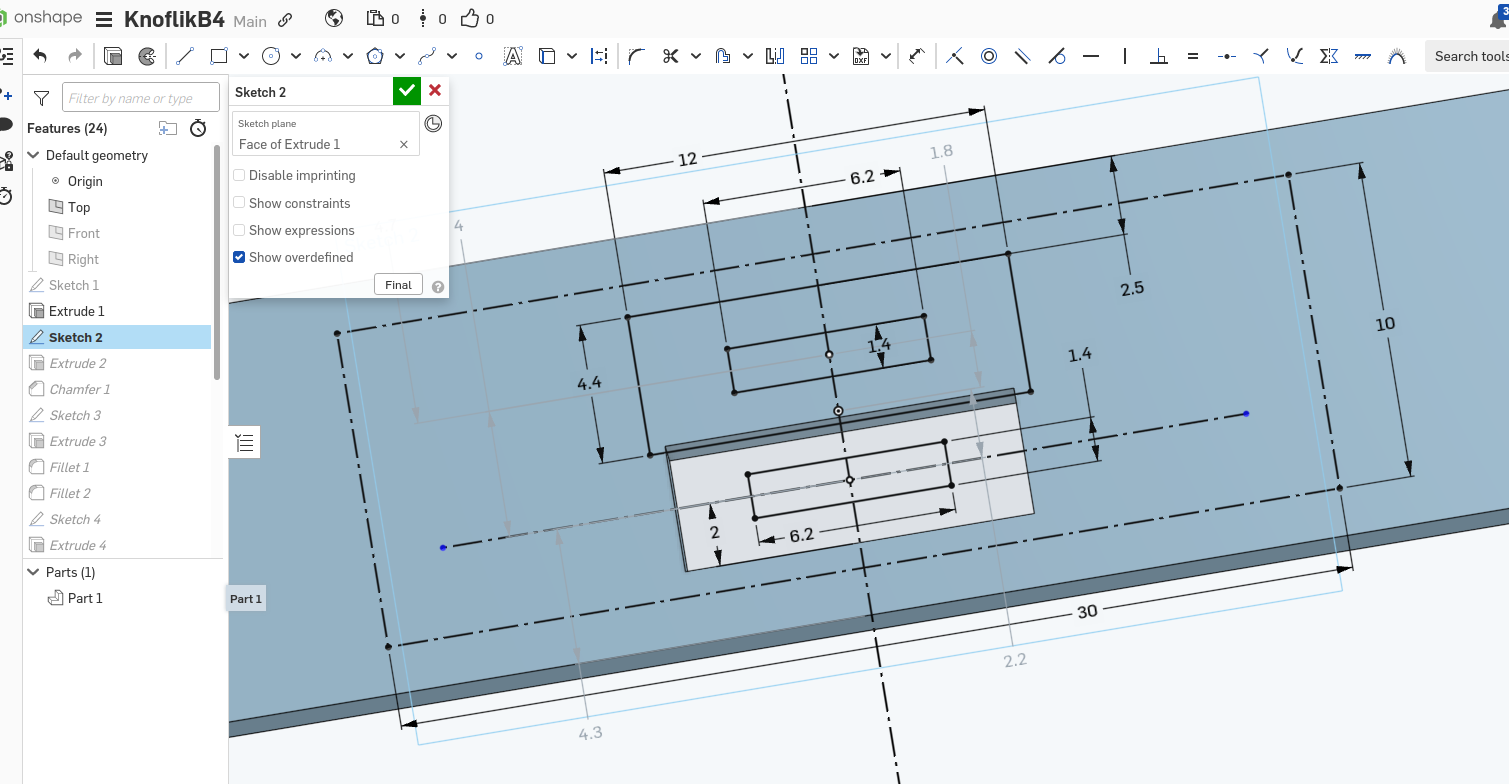Pick the Concentric constraint tool
This screenshot has width=1509, height=784.
pyautogui.click(x=989, y=56)
